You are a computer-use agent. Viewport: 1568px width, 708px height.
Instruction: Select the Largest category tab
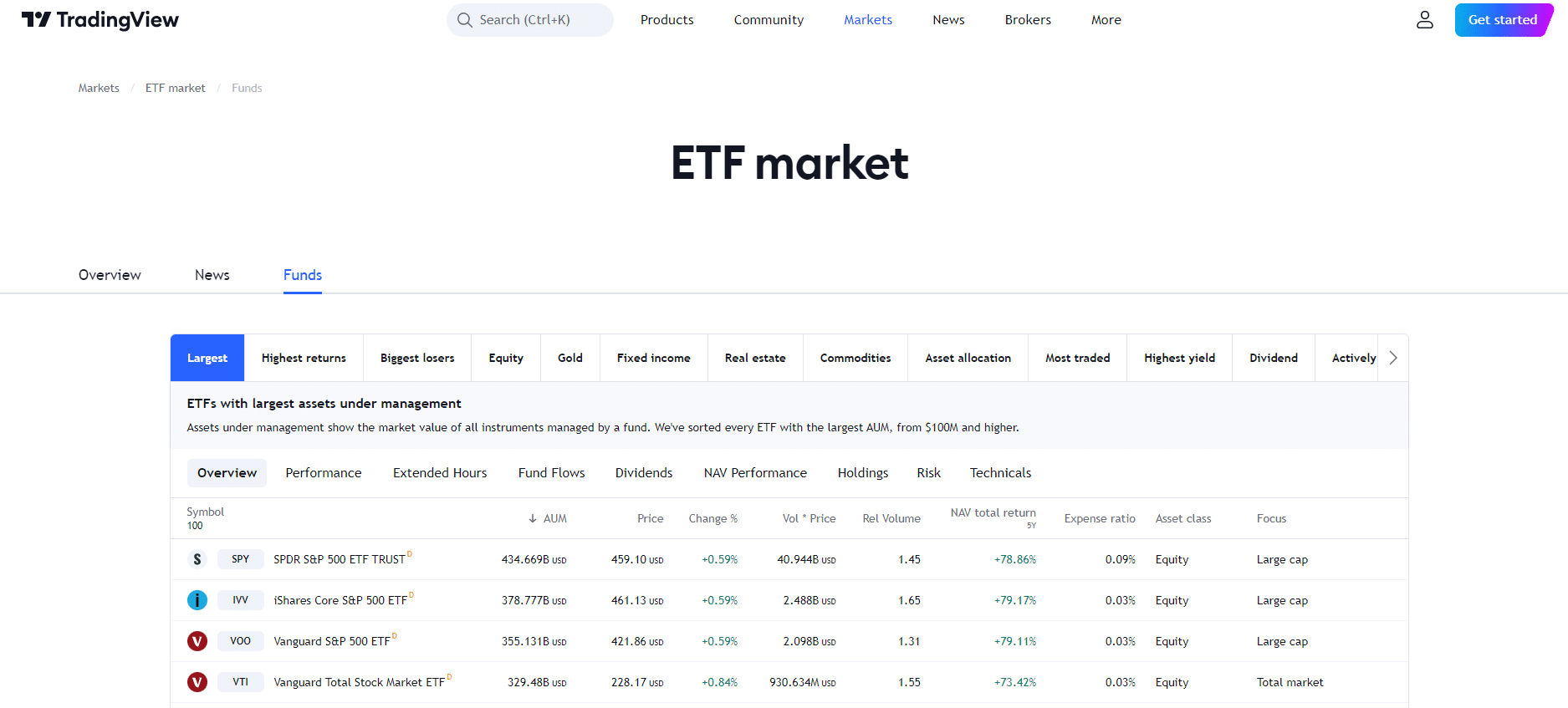[x=207, y=358]
